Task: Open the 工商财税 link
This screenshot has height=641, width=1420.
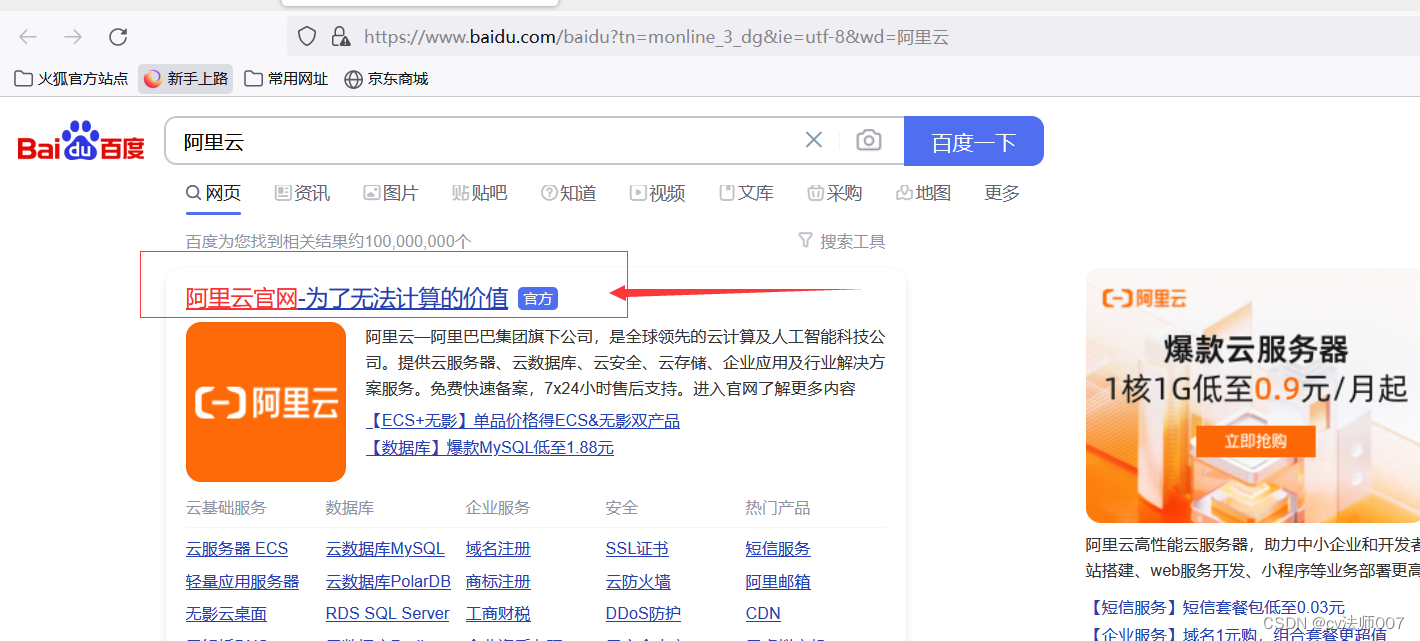Action: click(498, 613)
